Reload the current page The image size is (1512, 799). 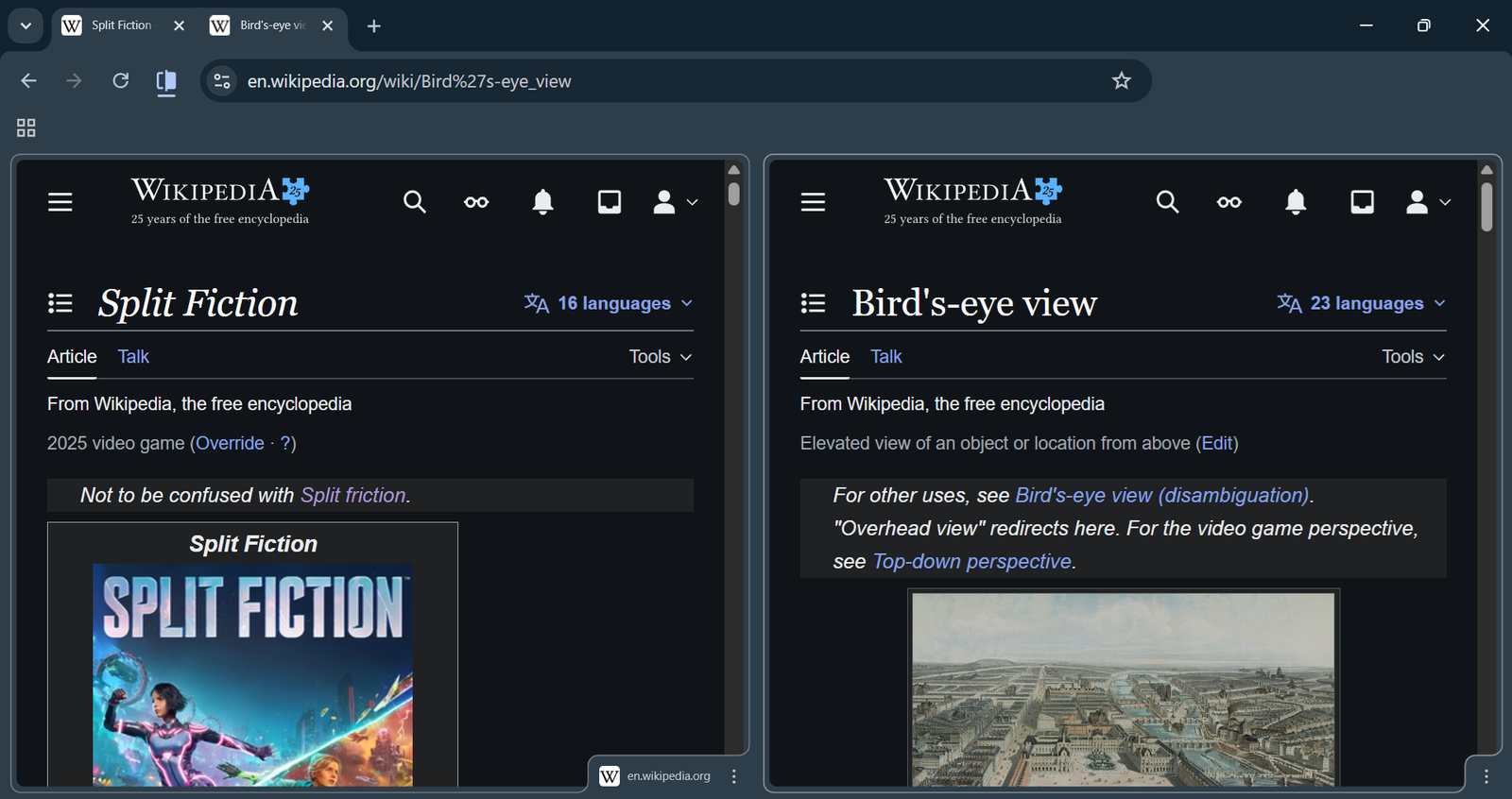(121, 81)
